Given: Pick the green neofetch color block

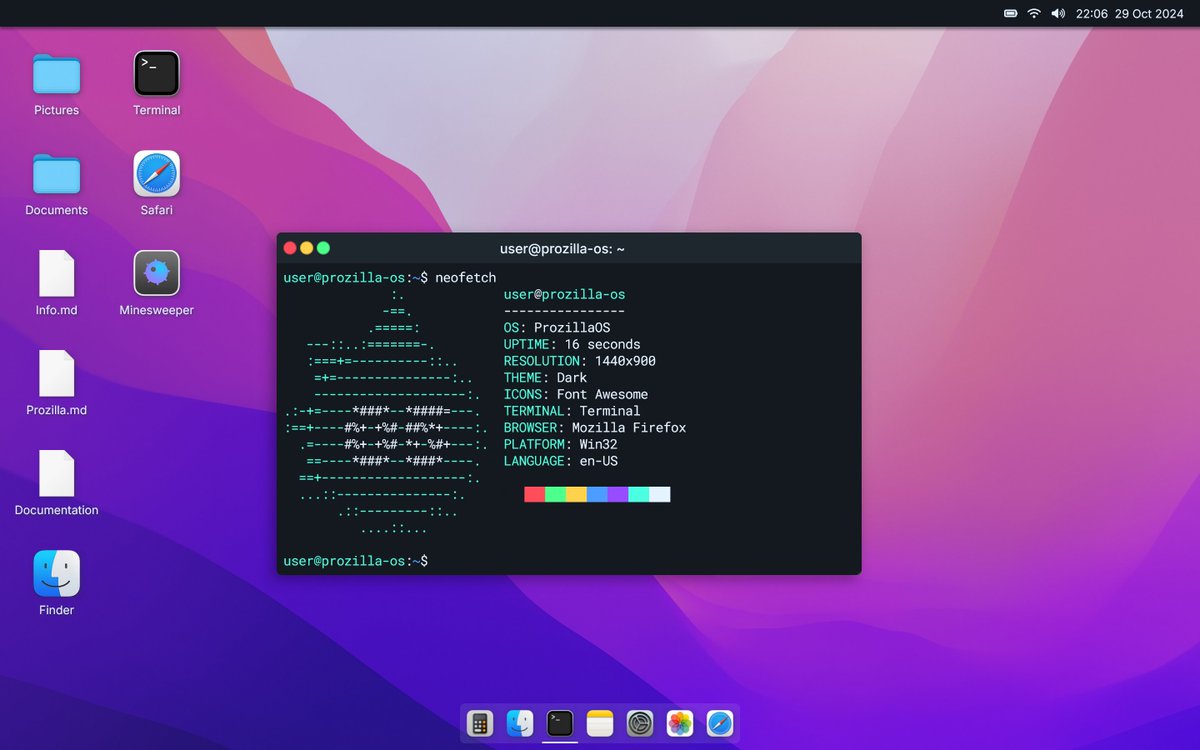Looking at the screenshot, I should [x=555, y=494].
